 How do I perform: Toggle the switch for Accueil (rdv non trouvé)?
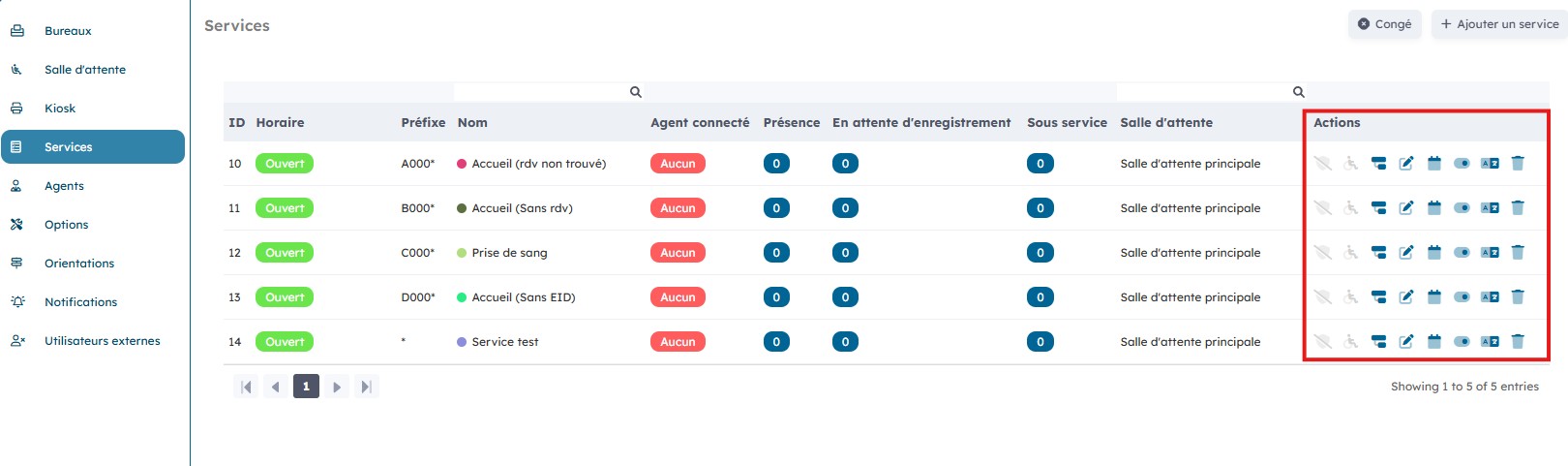point(1462,164)
